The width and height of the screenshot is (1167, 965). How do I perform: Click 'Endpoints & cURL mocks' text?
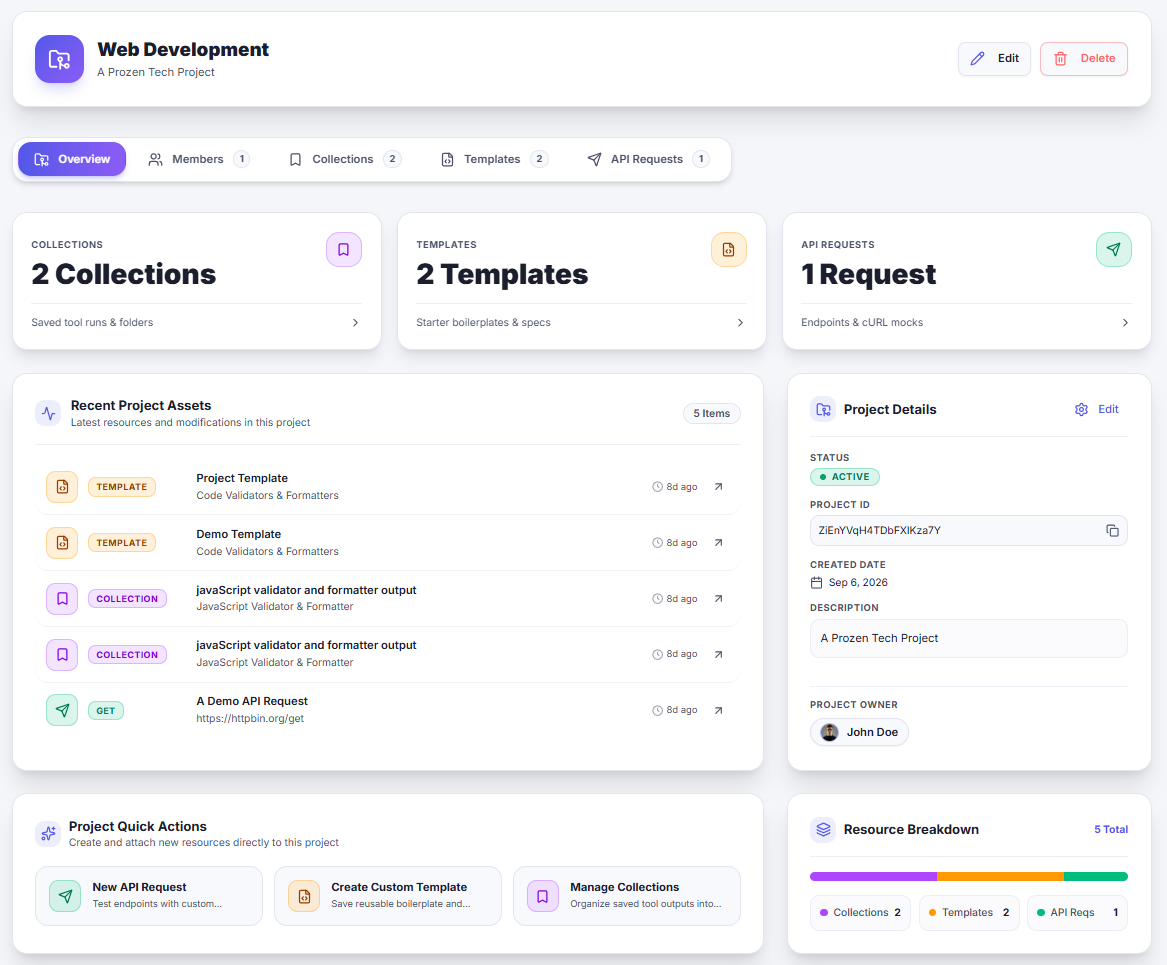click(862, 322)
